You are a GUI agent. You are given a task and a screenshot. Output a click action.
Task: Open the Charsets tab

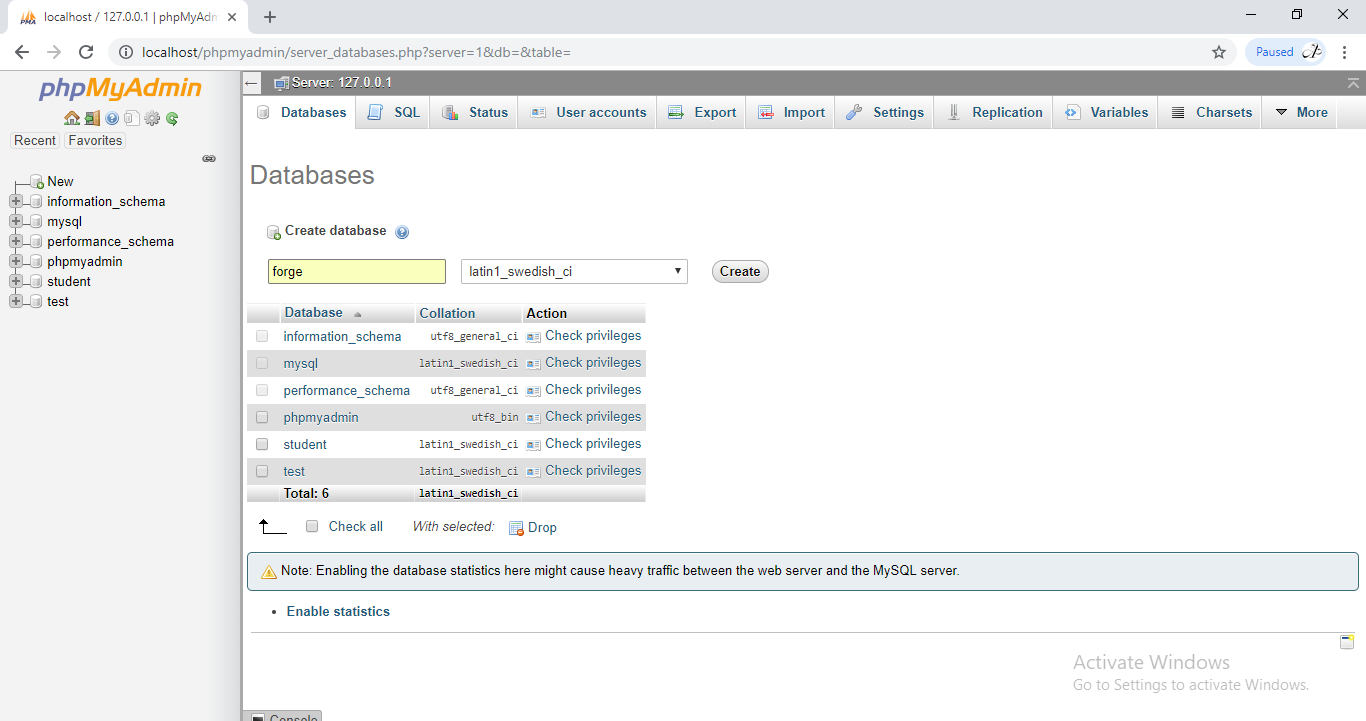pos(1211,113)
